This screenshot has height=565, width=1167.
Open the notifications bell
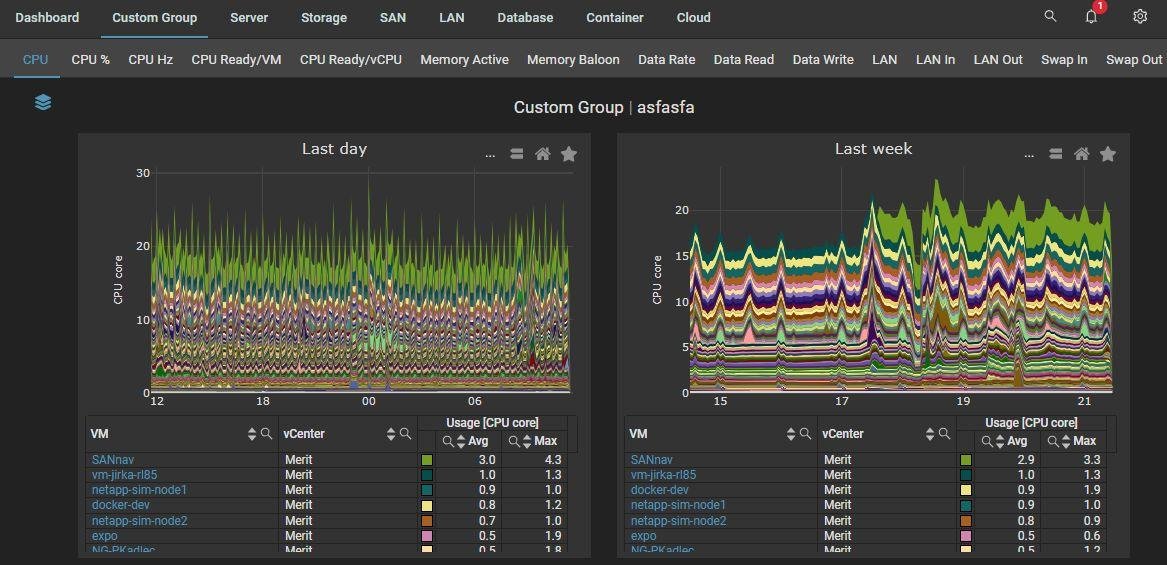pyautogui.click(x=1091, y=17)
